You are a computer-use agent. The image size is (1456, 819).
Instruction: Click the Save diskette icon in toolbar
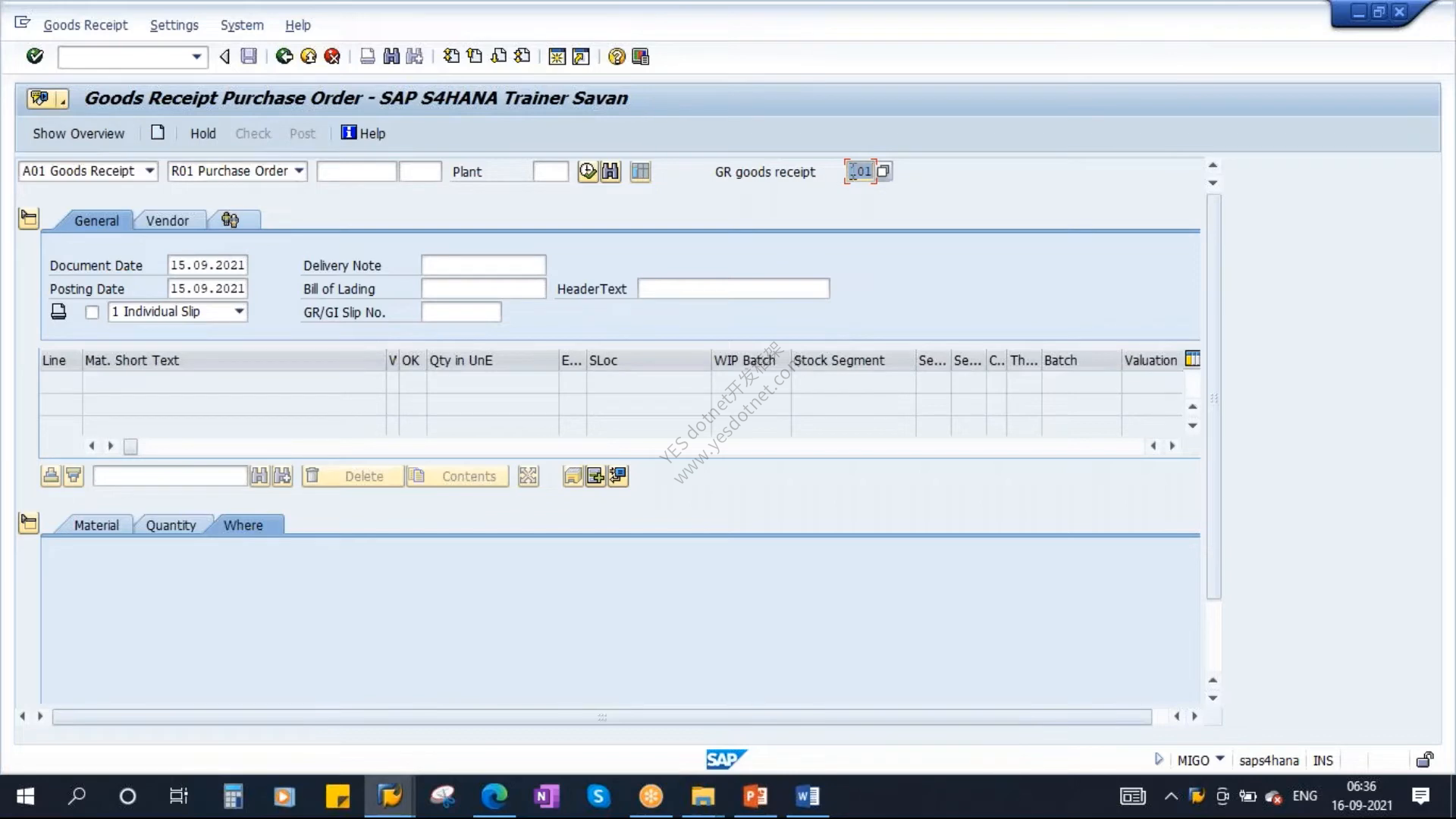coord(249,56)
